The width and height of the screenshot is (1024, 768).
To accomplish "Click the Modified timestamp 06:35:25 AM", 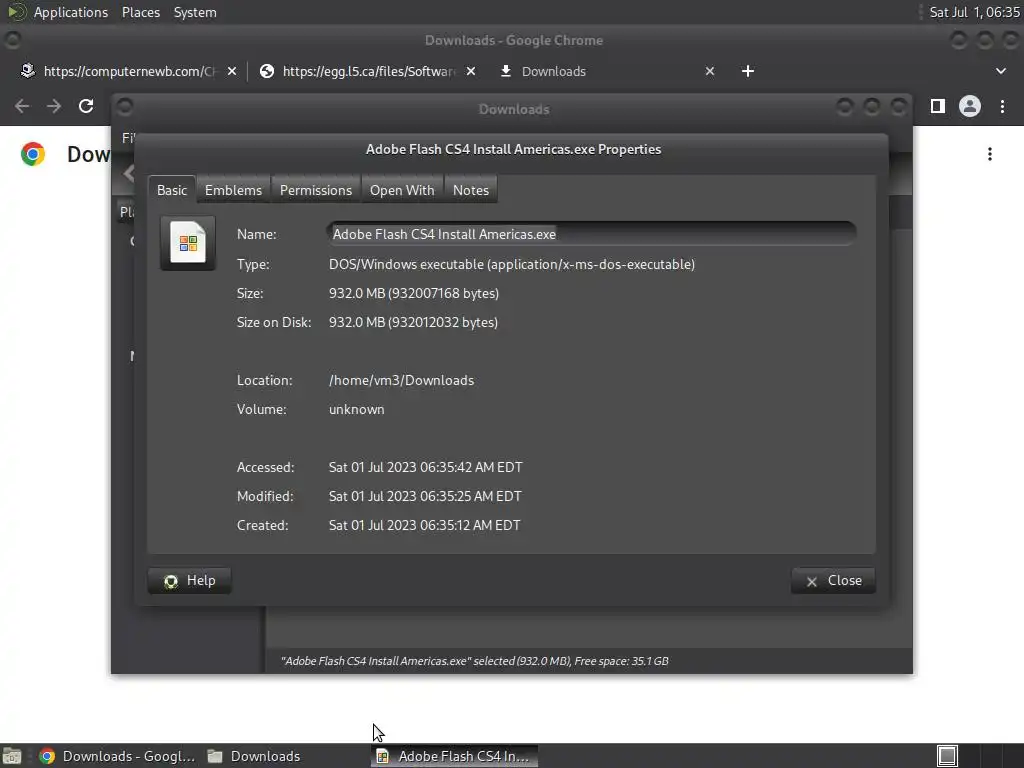I will (x=425, y=496).
